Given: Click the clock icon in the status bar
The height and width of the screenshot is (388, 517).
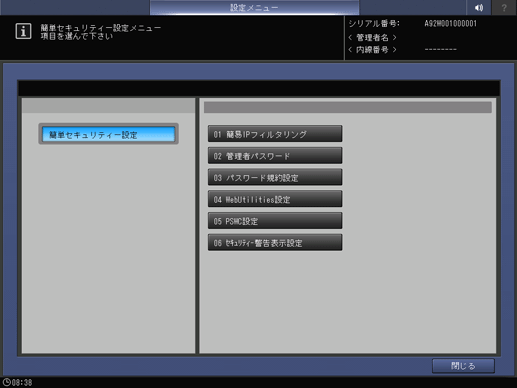Looking at the screenshot, I should point(6,382).
